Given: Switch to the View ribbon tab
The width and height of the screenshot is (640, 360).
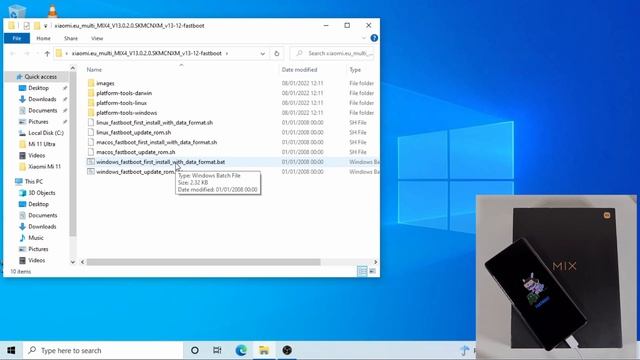Looking at the screenshot, I should 97,38.
